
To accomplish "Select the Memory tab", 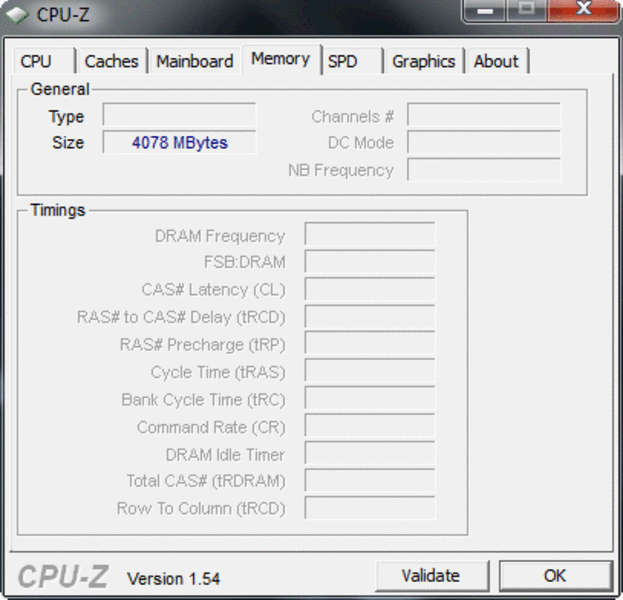I will click(281, 59).
